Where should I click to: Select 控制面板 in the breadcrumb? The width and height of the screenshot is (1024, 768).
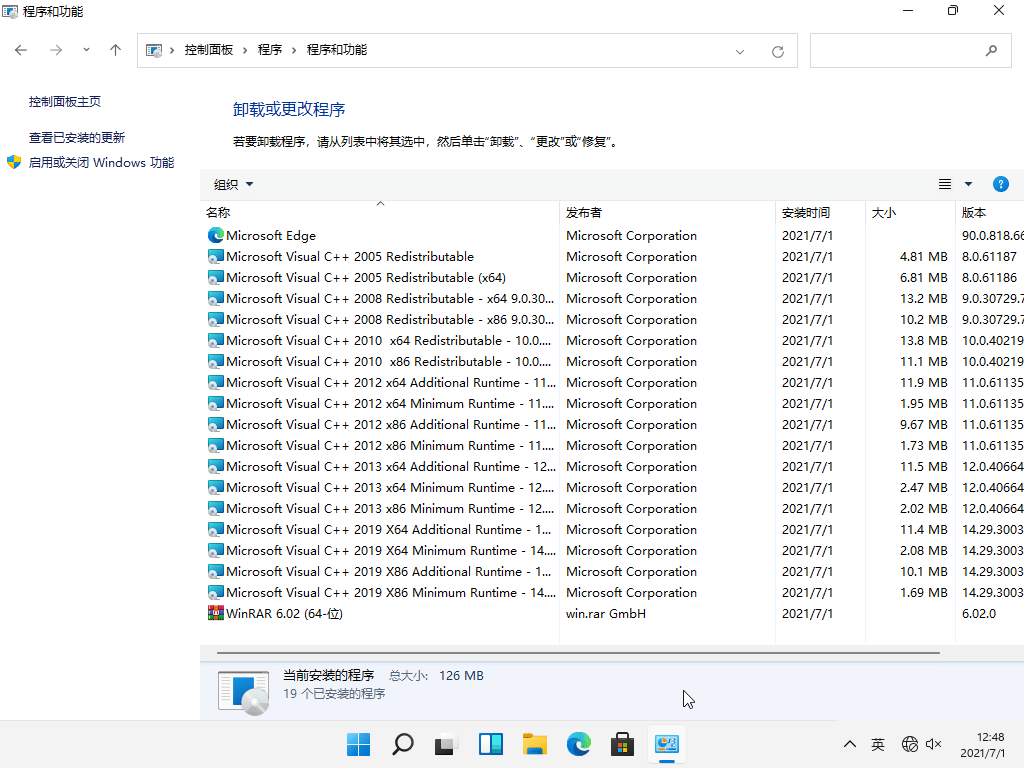pos(208,50)
